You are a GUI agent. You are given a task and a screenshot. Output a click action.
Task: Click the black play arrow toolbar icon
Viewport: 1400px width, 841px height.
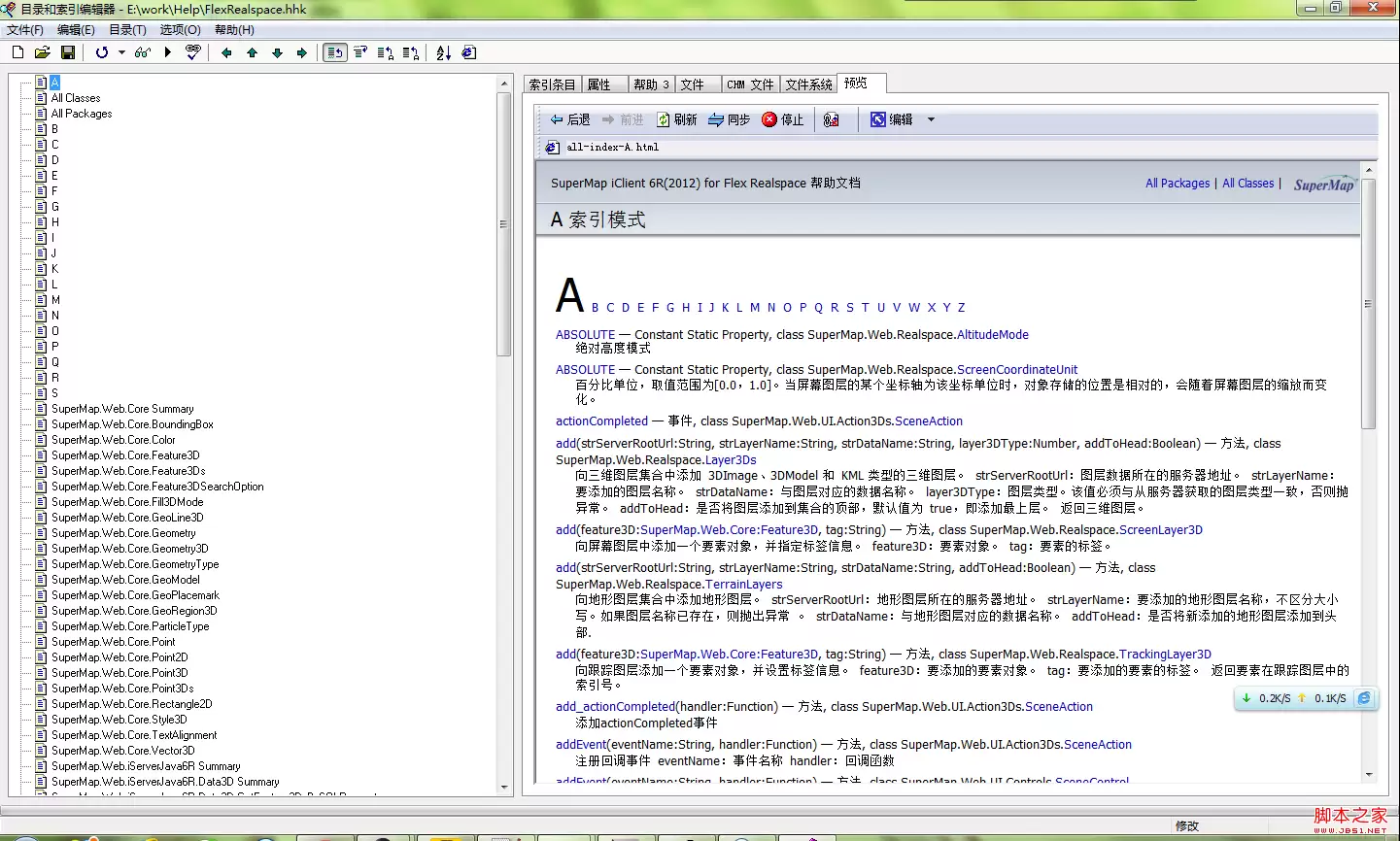click(x=168, y=52)
